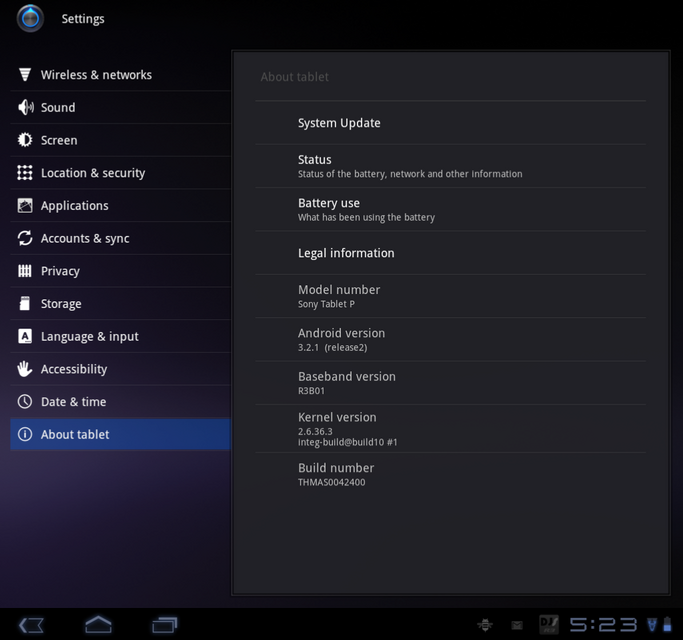Tap the 5:23 system clock
This screenshot has width=683, height=640.
603,625
